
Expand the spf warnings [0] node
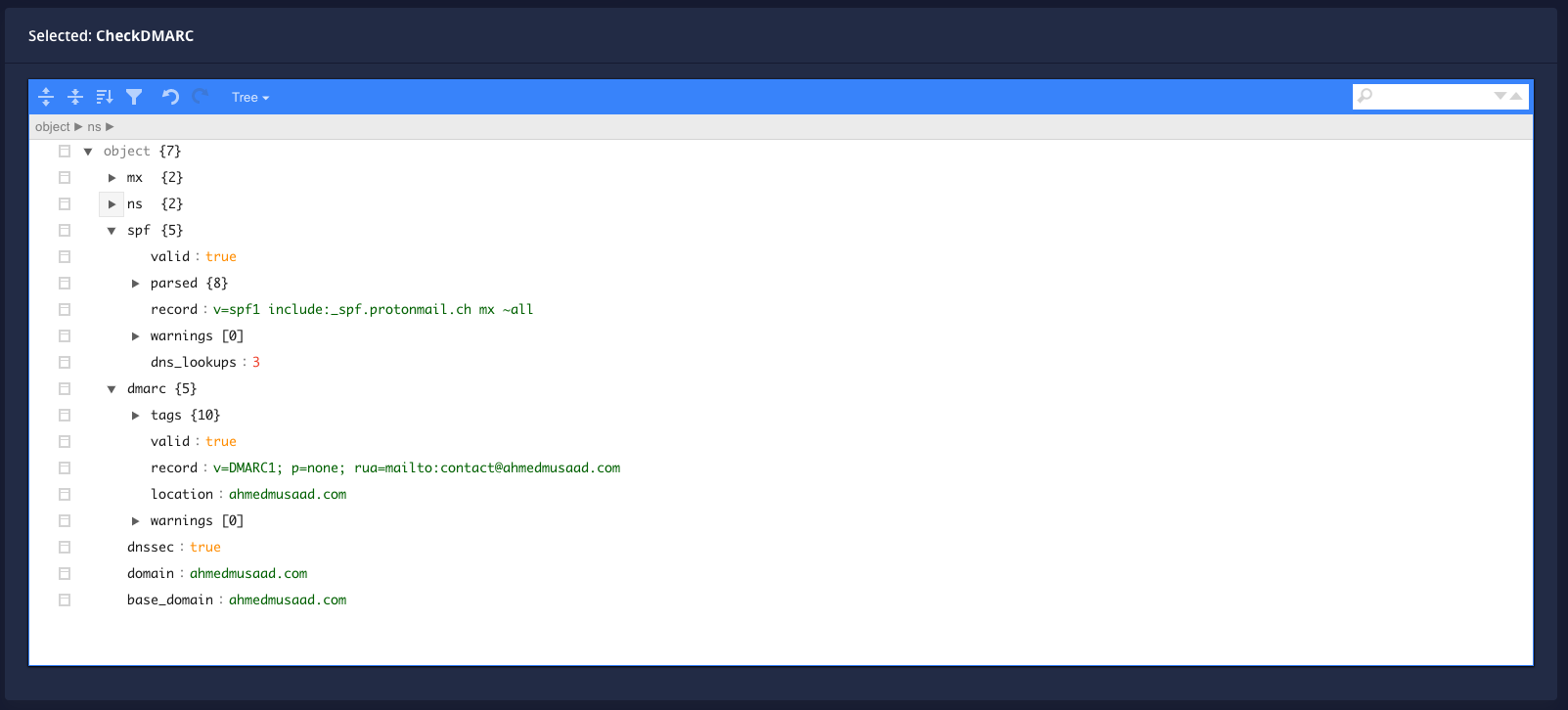tap(135, 336)
